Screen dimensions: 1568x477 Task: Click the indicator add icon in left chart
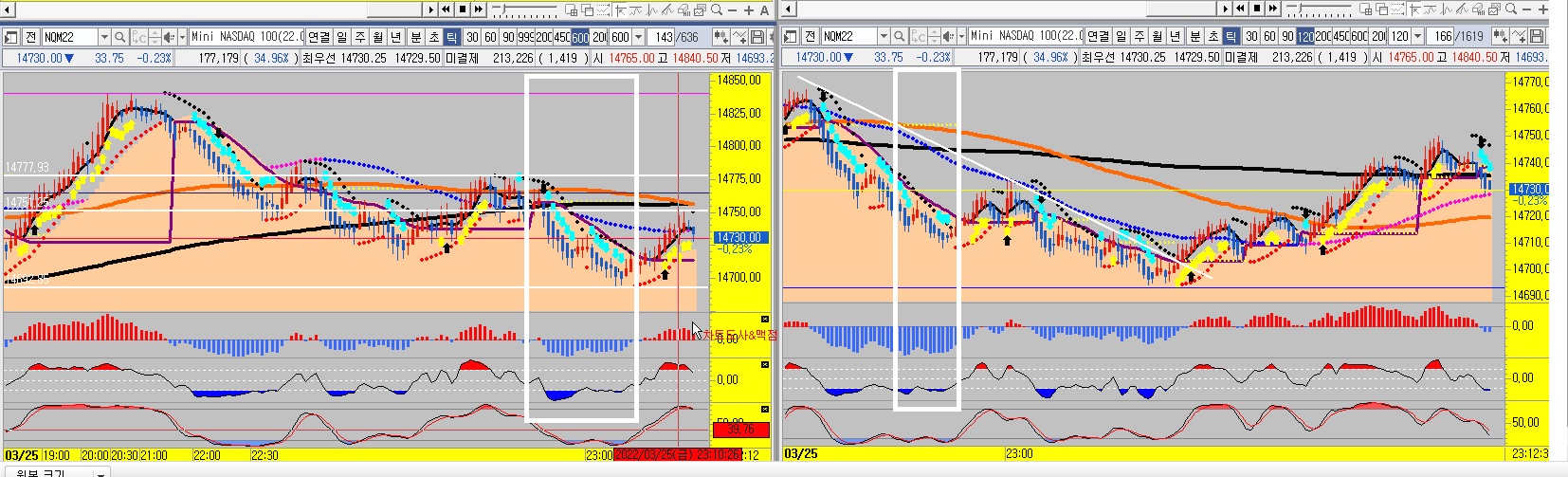739,37
